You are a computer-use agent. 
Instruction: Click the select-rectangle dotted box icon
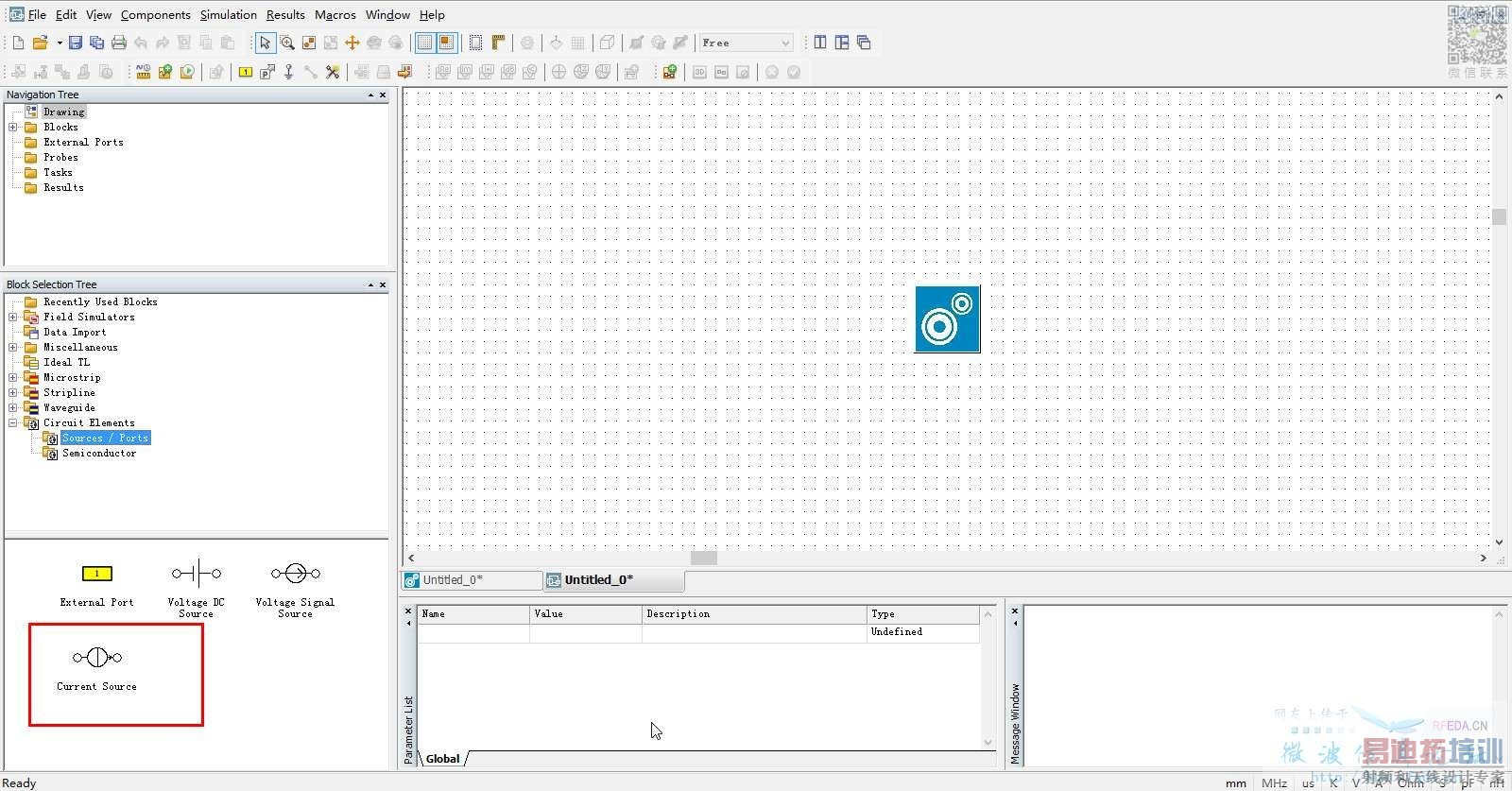475,43
